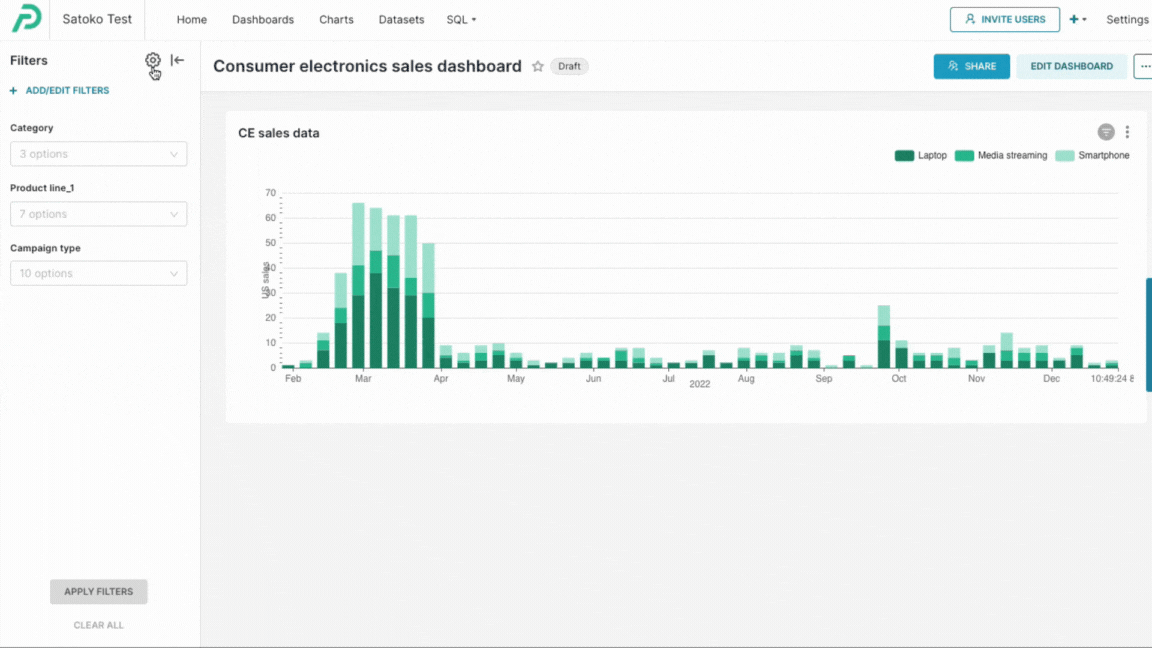This screenshot has width=1152, height=648.
Task: Go to the Dashboards tab
Action: point(263,19)
